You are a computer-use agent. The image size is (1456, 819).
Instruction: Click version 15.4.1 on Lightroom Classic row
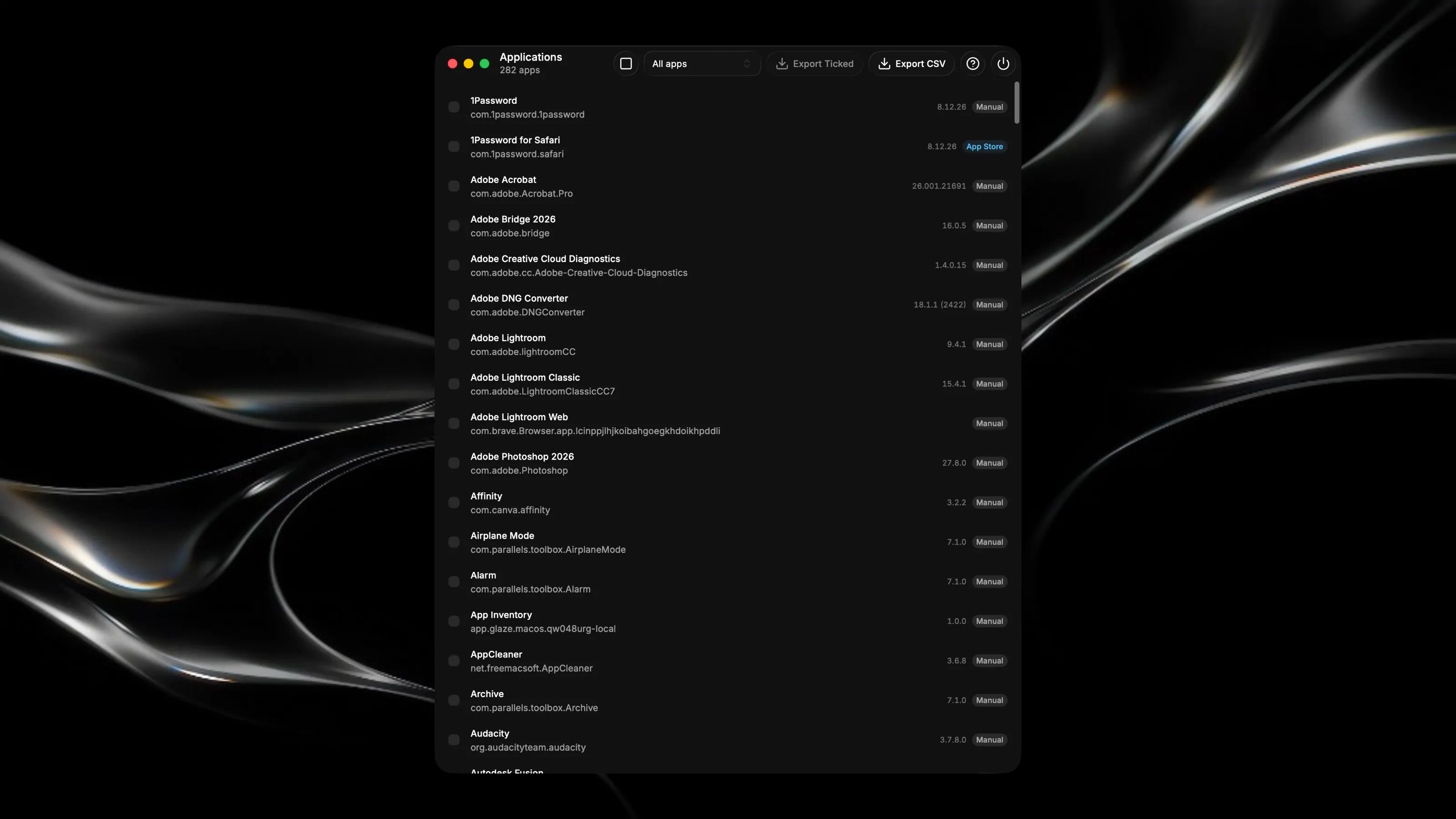click(954, 384)
